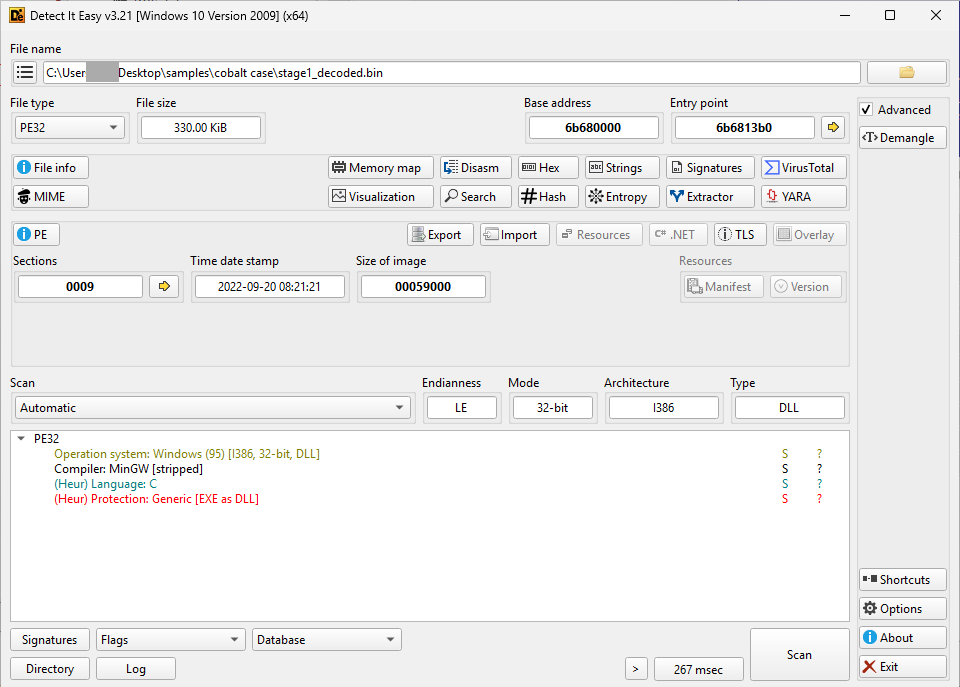The image size is (960, 687).
Task: Click the Entry point field 6b6813b0
Action: [x=744, y=127]
